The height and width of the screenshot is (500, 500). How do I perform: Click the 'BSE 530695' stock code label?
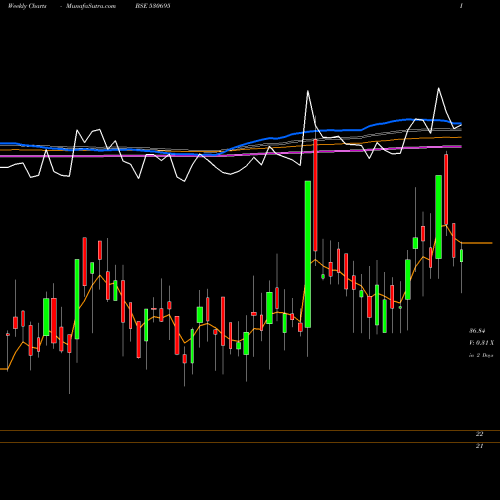[x=153, y=6]
